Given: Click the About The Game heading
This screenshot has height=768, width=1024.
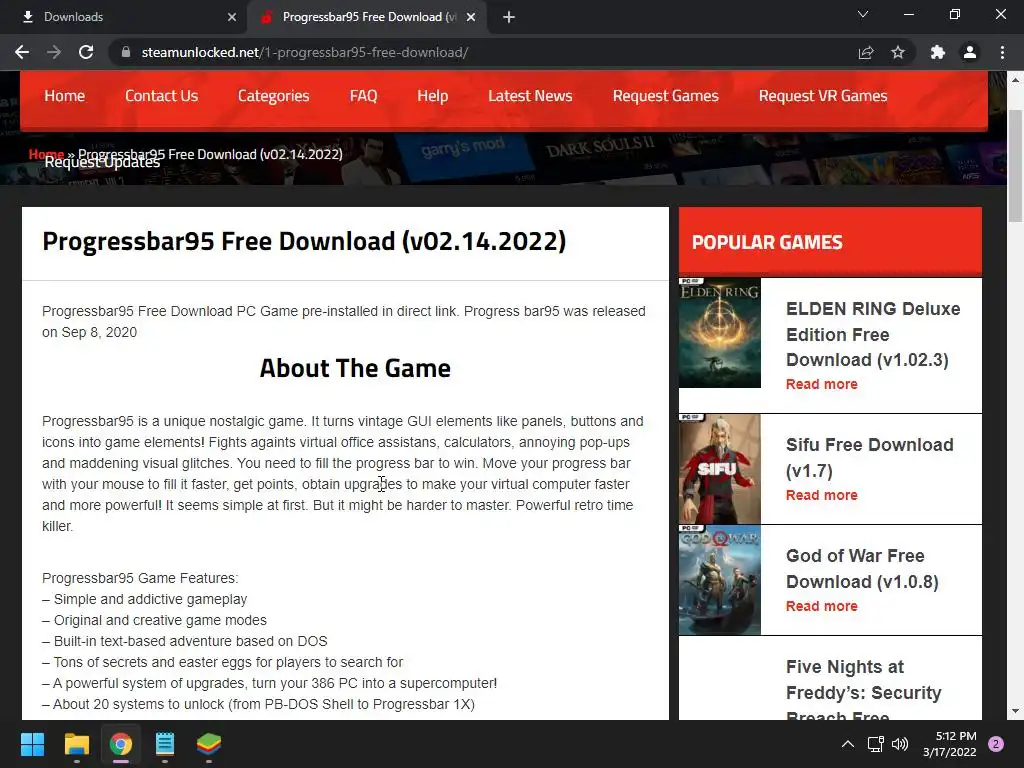Looking at the screenshot, I should coord(355,368).
